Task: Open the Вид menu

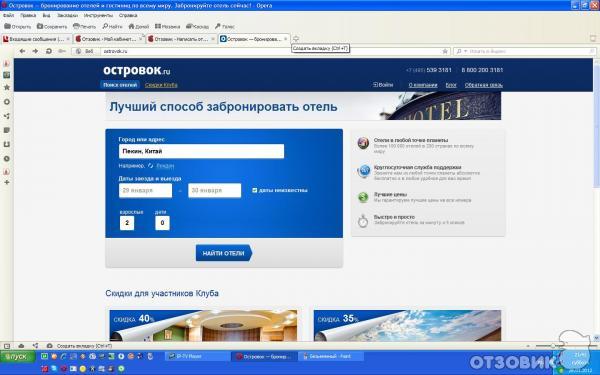Action: [46, 15]
